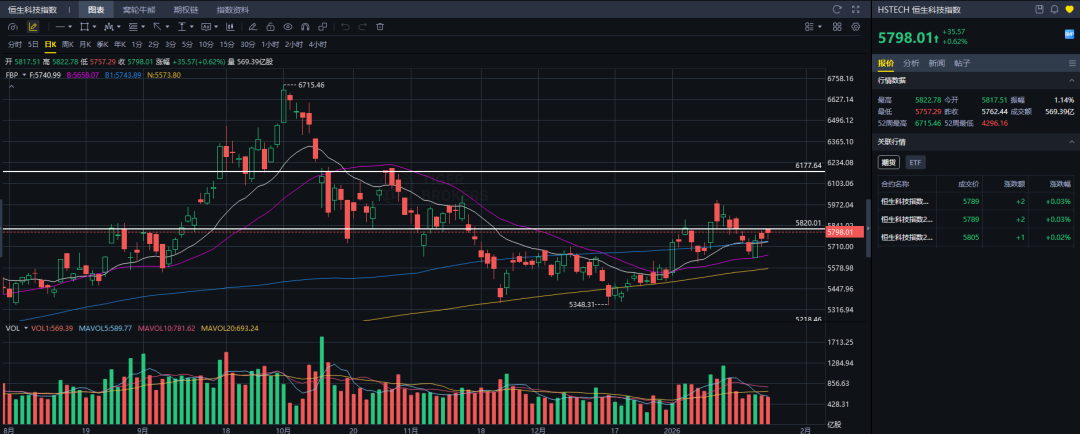Click the ETF filter button
The width and height of the screenshot is (1080, 434).
(x=915, y=162)
